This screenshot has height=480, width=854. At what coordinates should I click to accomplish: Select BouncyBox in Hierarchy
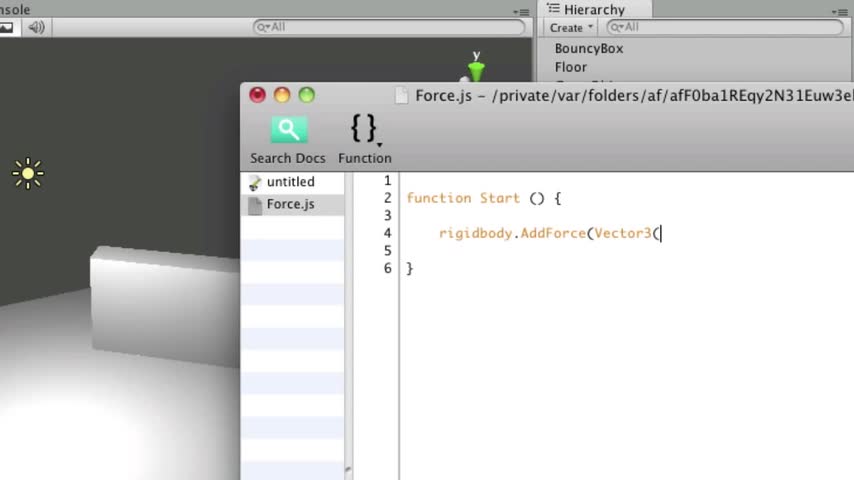coord(589,48)
